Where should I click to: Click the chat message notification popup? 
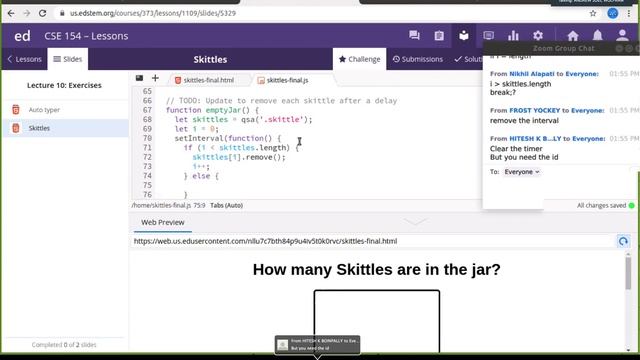[317, 344]
